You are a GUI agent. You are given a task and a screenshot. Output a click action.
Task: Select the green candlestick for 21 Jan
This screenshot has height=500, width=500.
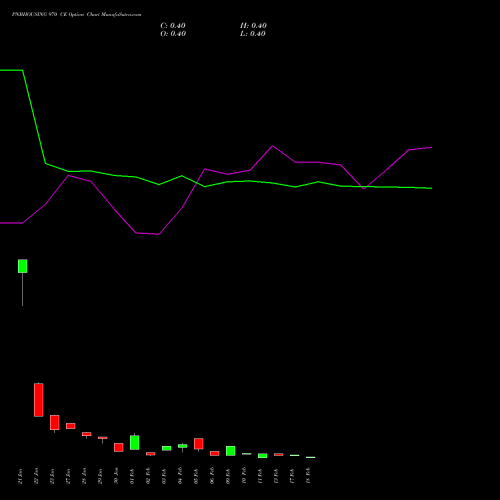(23, 266)
